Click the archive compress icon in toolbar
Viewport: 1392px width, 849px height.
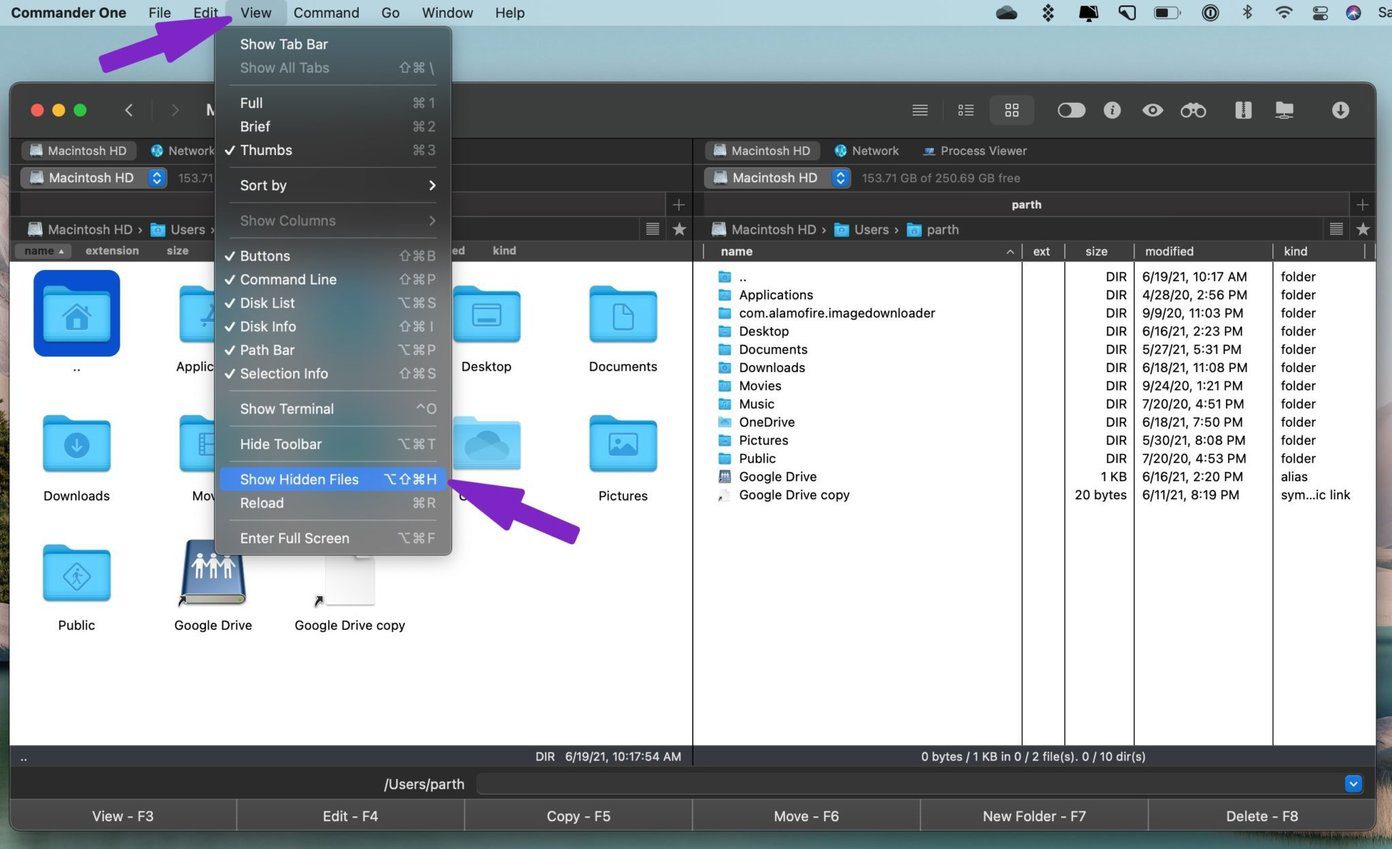click(1243, 110)
